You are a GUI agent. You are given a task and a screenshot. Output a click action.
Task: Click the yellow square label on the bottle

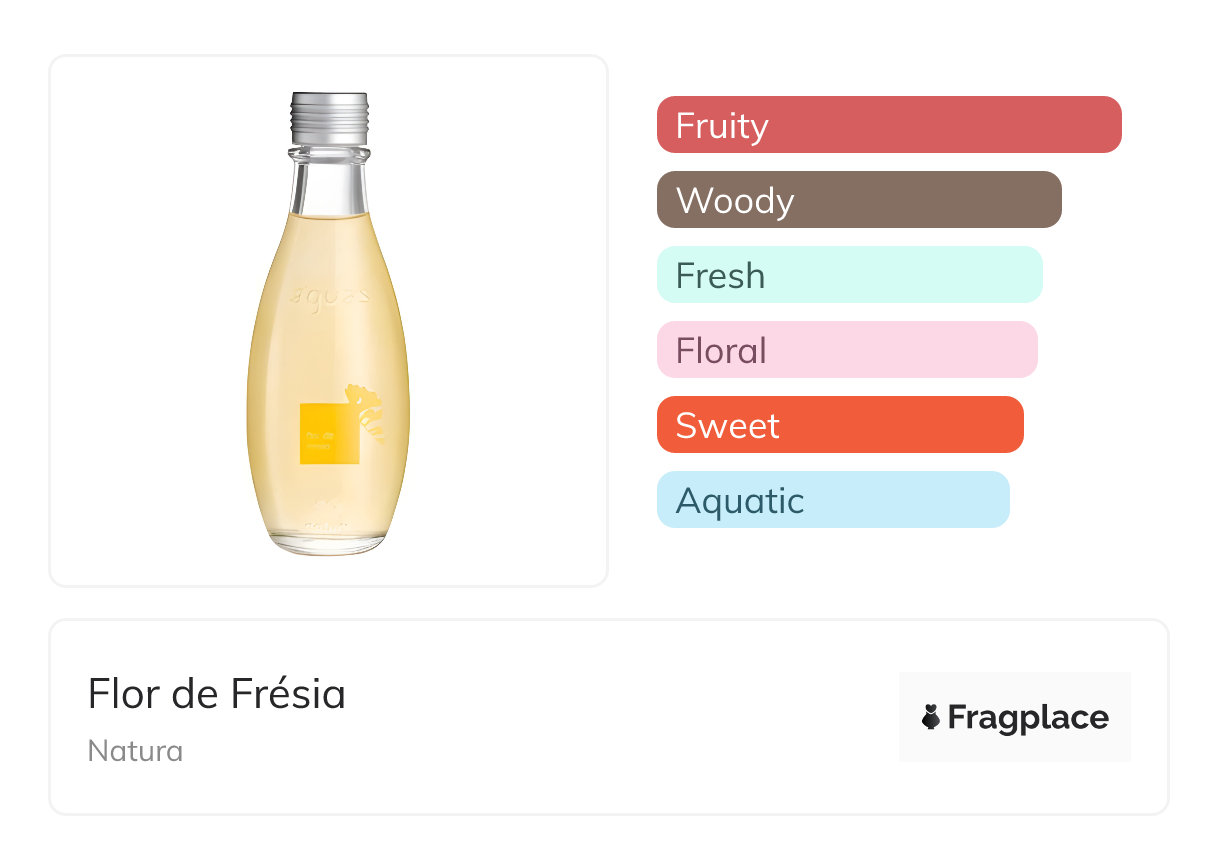coord(329,434)
